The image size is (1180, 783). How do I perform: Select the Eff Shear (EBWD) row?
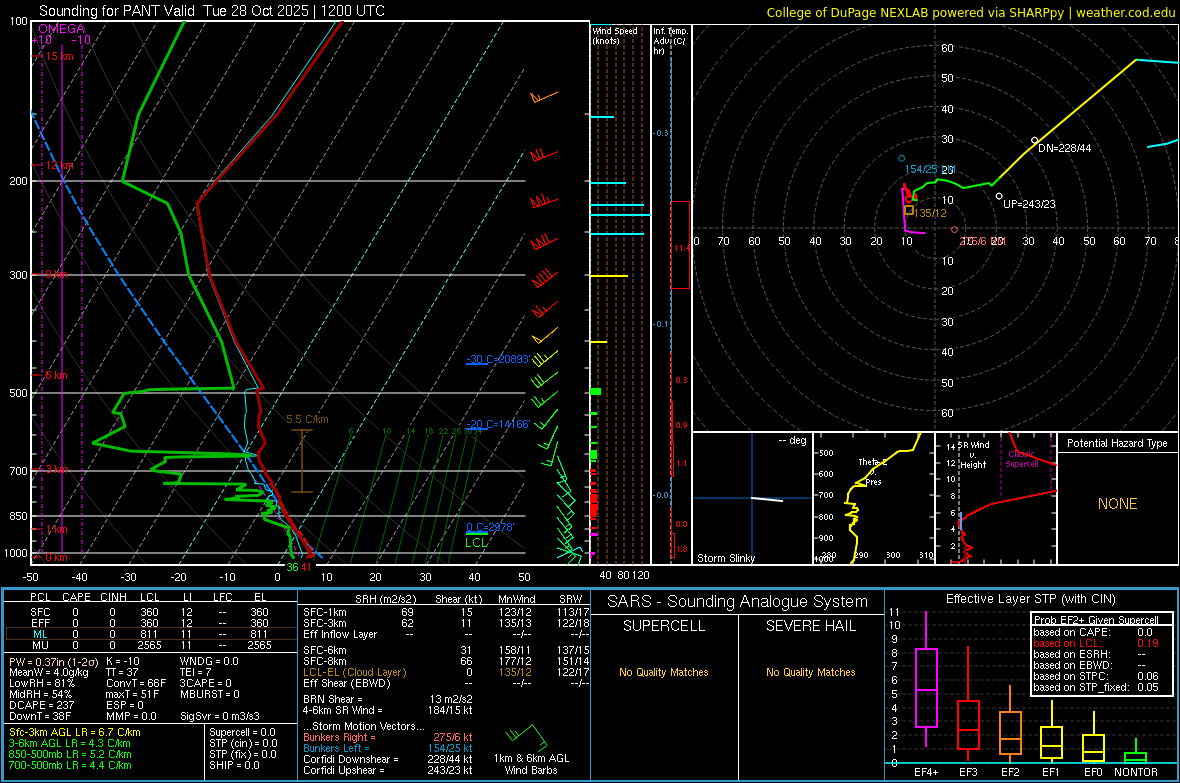[446, 684]
